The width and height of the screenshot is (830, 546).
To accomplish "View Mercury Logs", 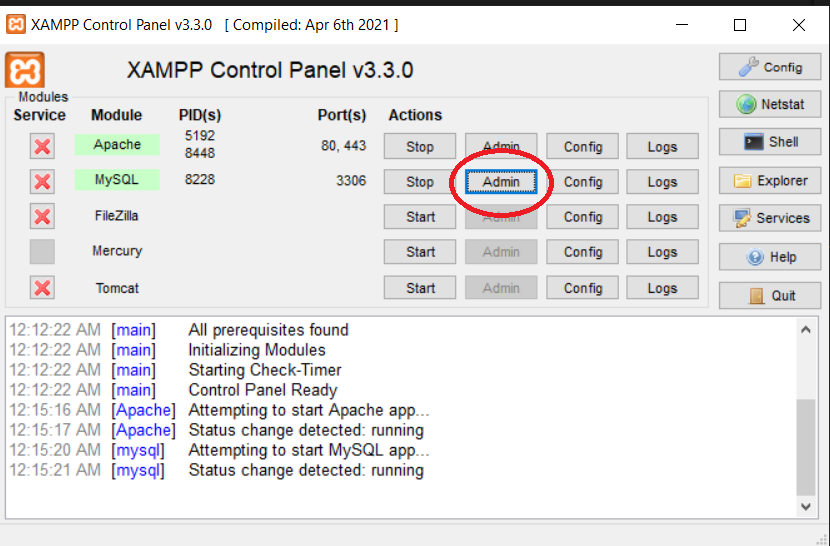I will (662, 252).
